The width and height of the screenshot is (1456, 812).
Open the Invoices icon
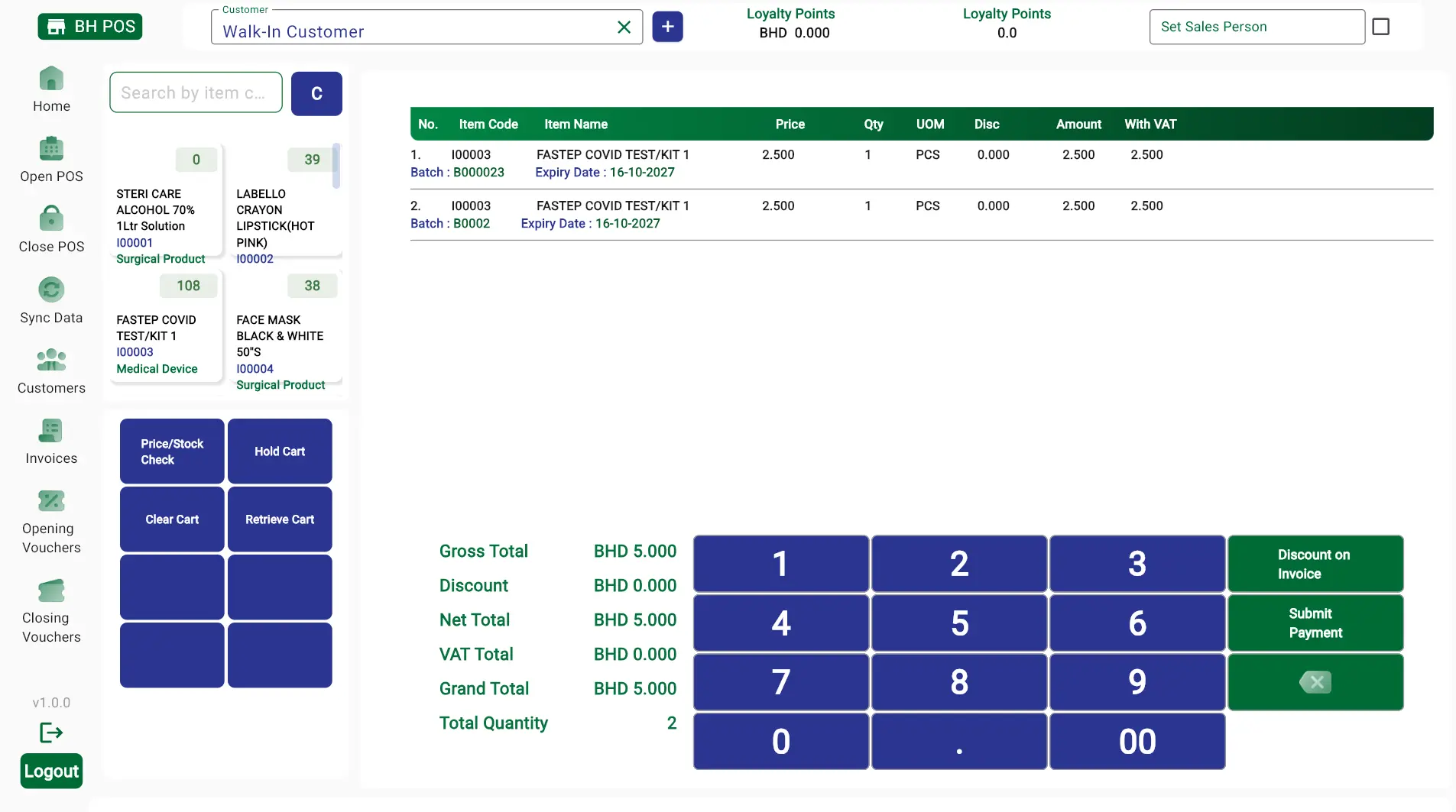point(51,431)
